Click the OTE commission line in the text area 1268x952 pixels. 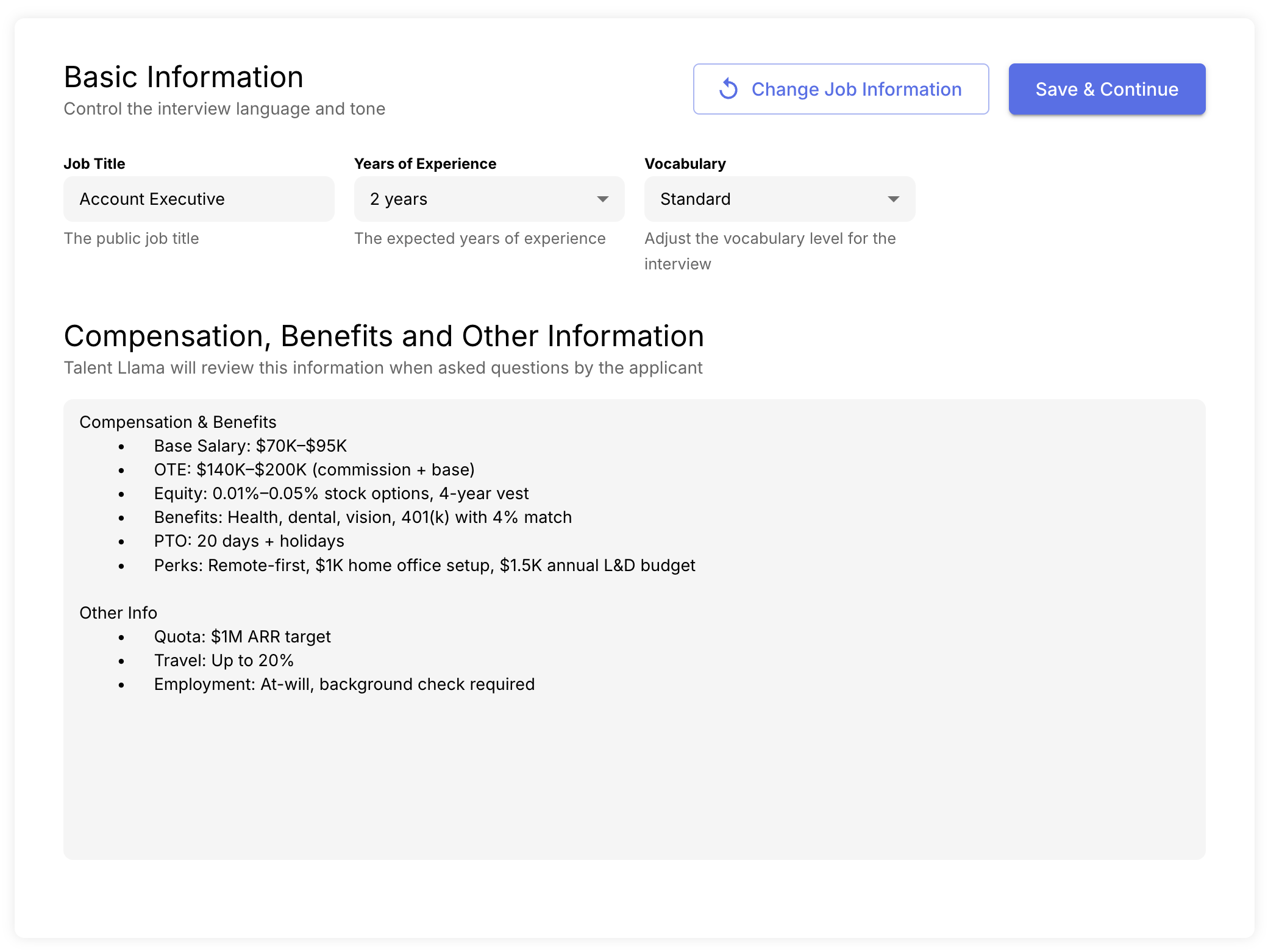pos(314,470)
